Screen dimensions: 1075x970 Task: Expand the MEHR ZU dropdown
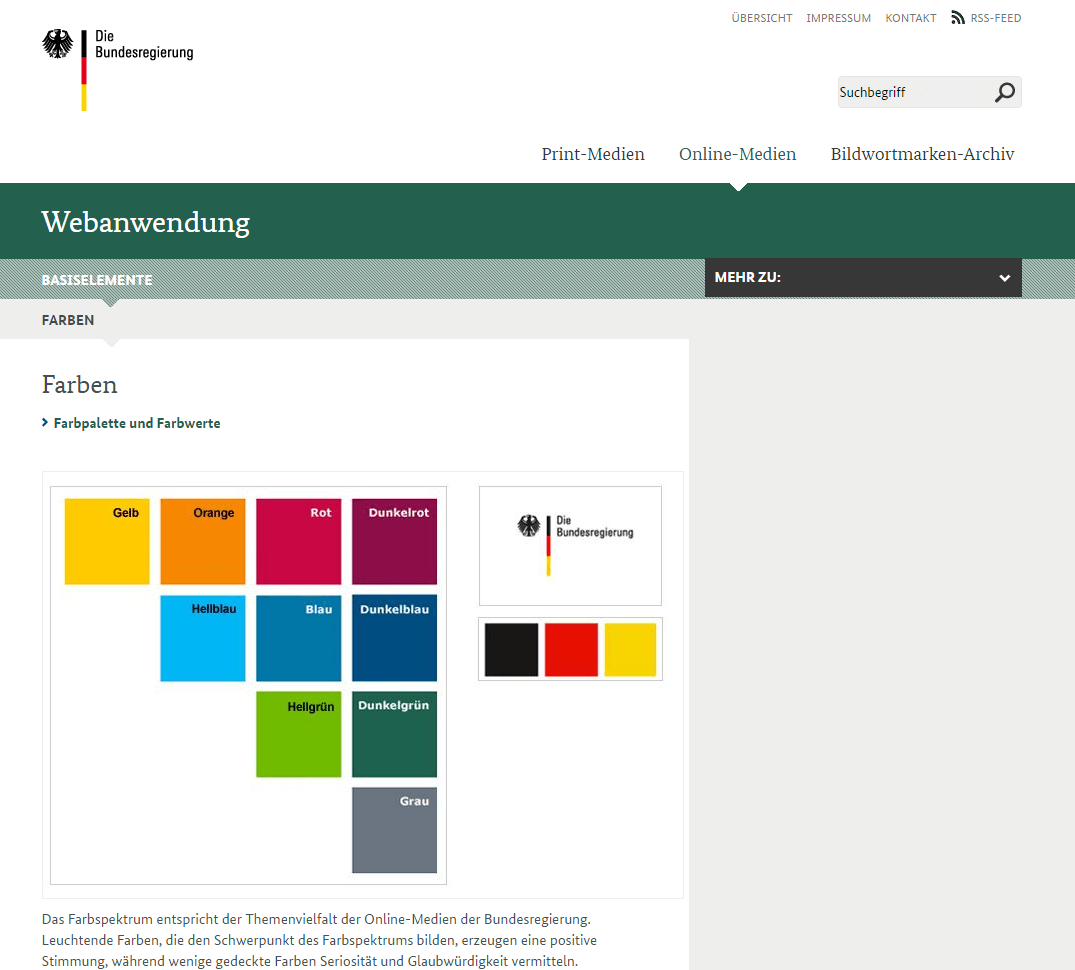tap(863, 278)
